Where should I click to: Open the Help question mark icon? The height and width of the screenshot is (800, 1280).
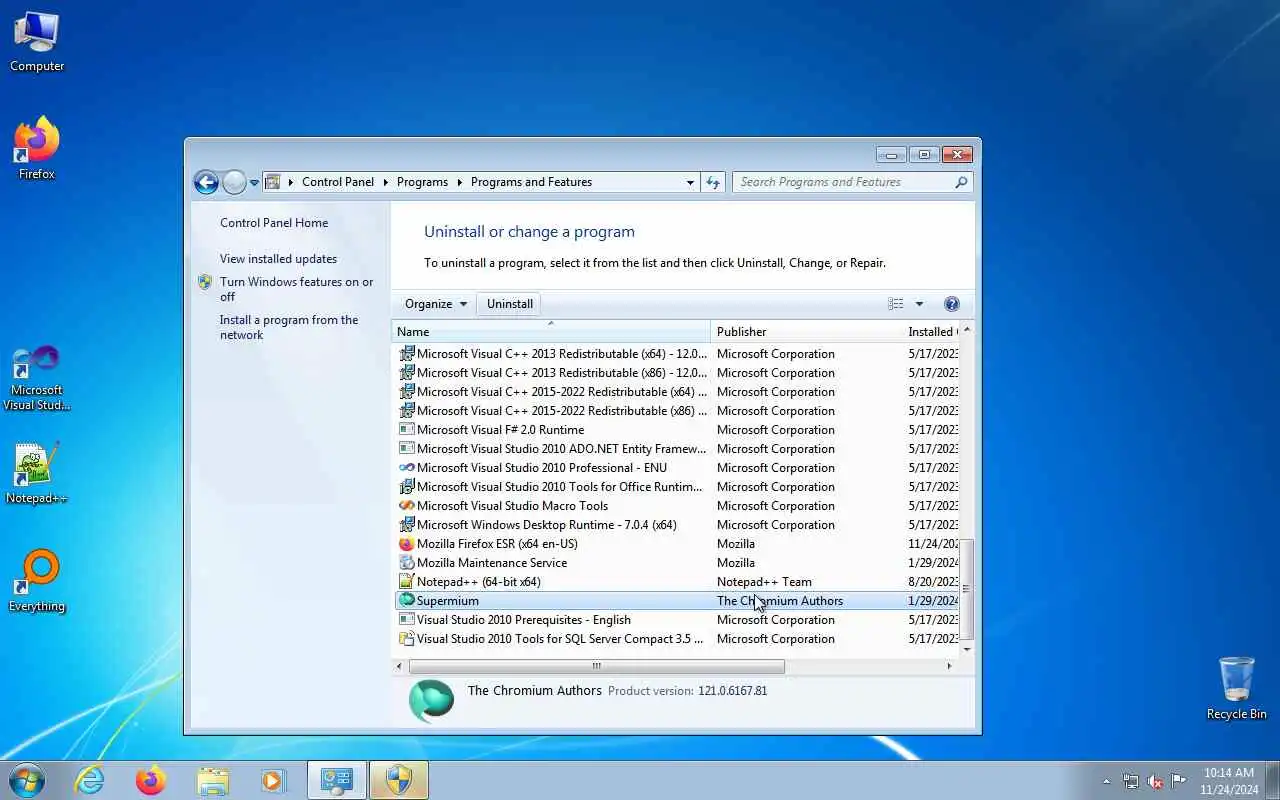pyautogui.click(x=952, y=304)
